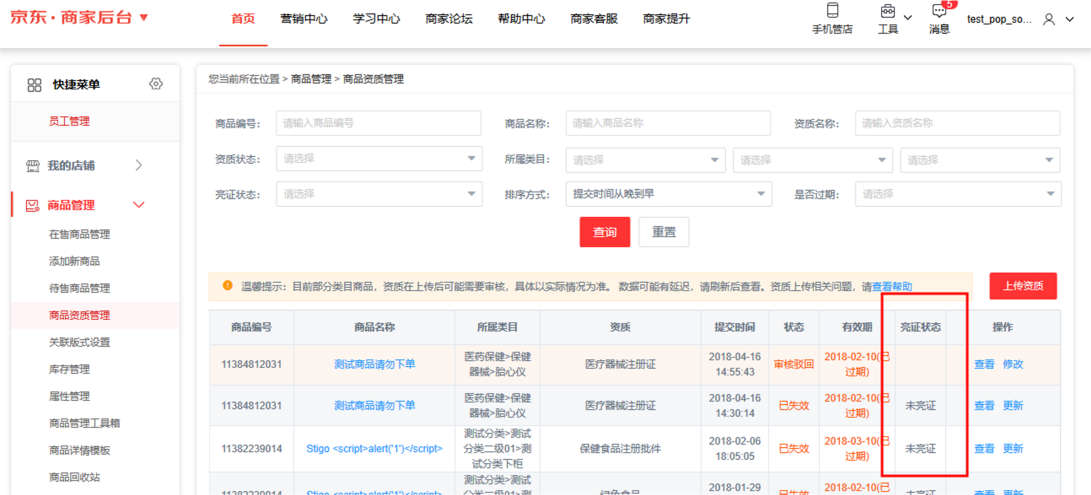This screenshot has width=1091, height=495.
Task: Collapse the 商品管理 menu chevron
Action: click(x=138, y=205)
